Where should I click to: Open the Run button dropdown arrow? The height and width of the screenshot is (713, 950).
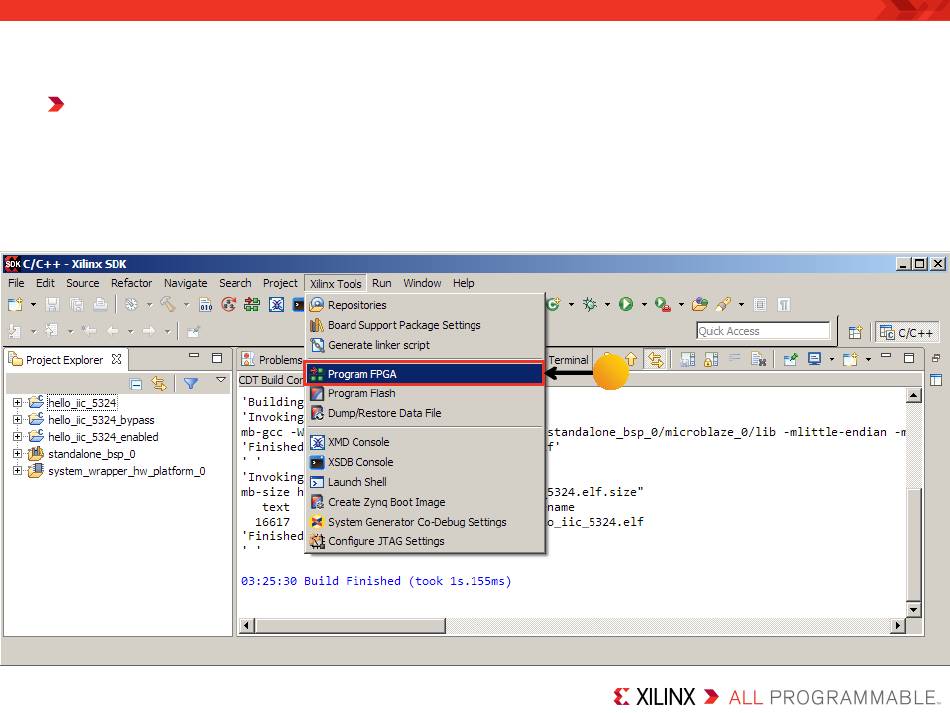pyautogui.click(x=644, y=305)
